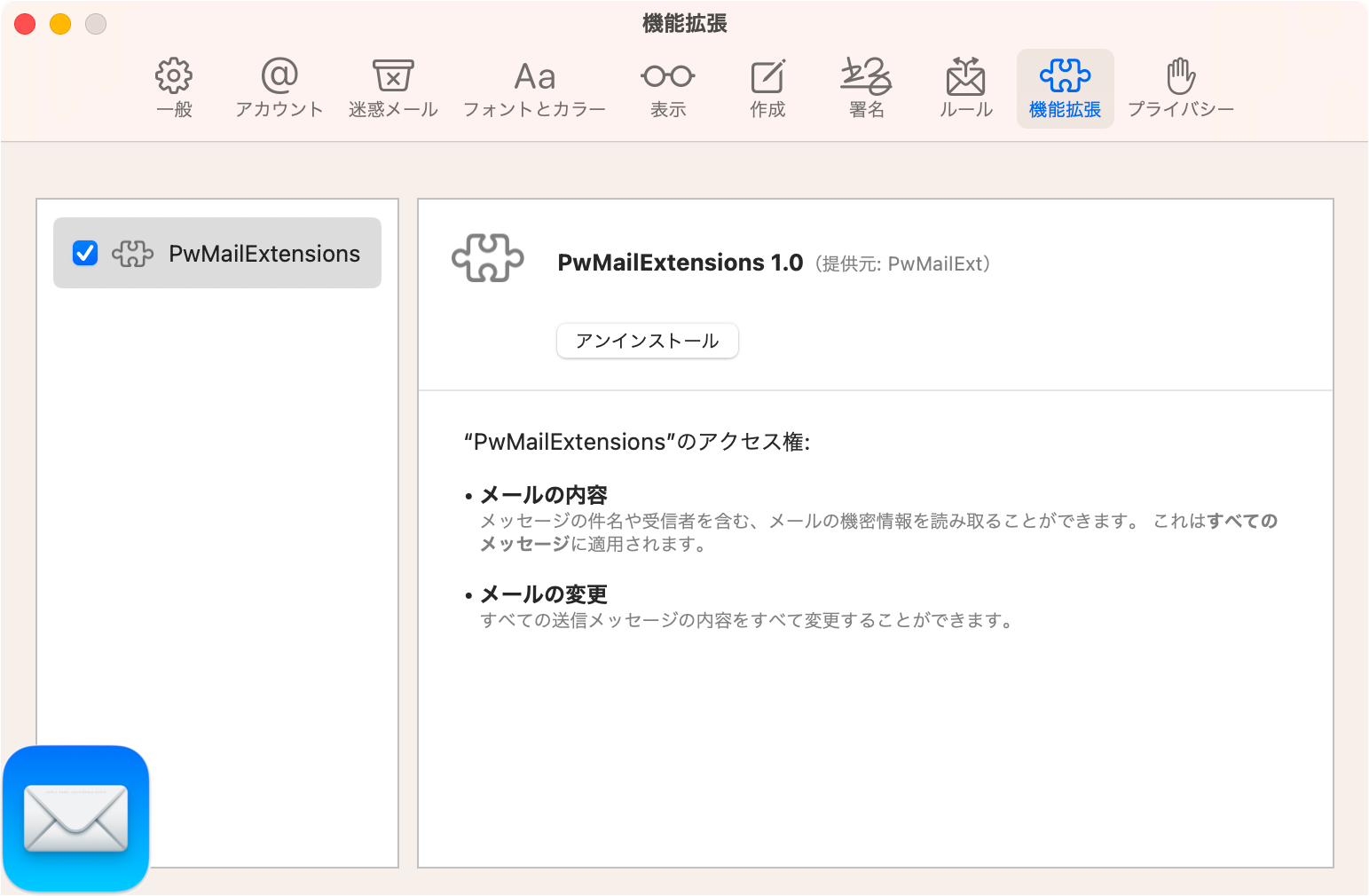Image resolution: width=1369 pixels, height=896 pixels.
Task: Switch to the プライバシー tab
Action: coord(1181,86)
